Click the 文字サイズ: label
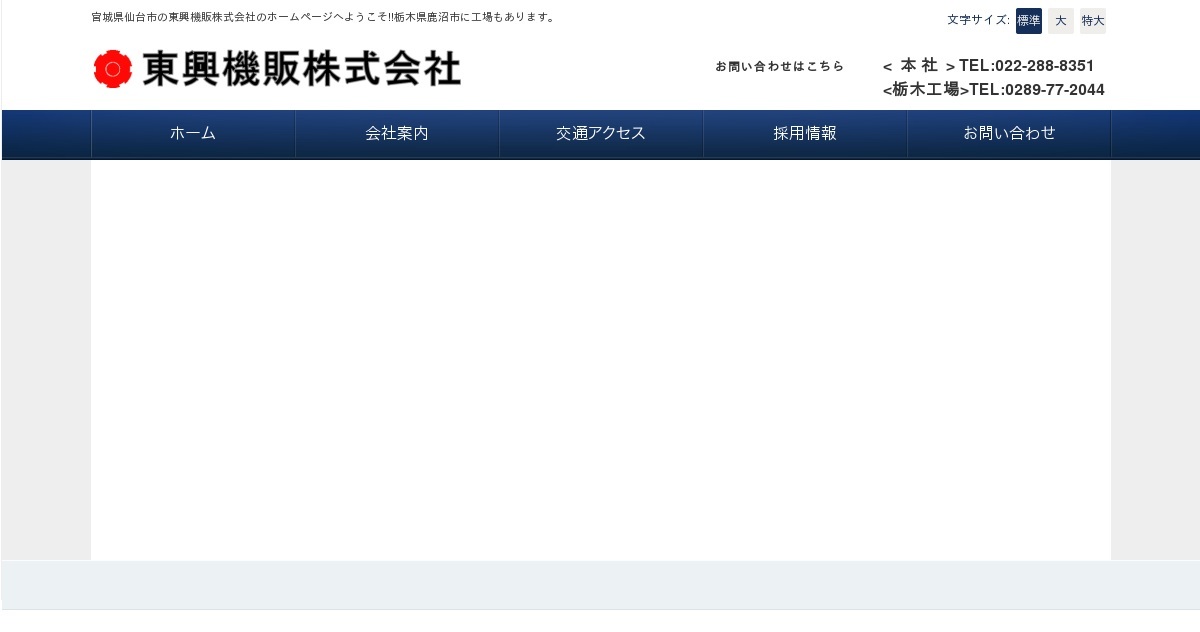Screen dimensions: 1200x632 [x=978, y=20]
